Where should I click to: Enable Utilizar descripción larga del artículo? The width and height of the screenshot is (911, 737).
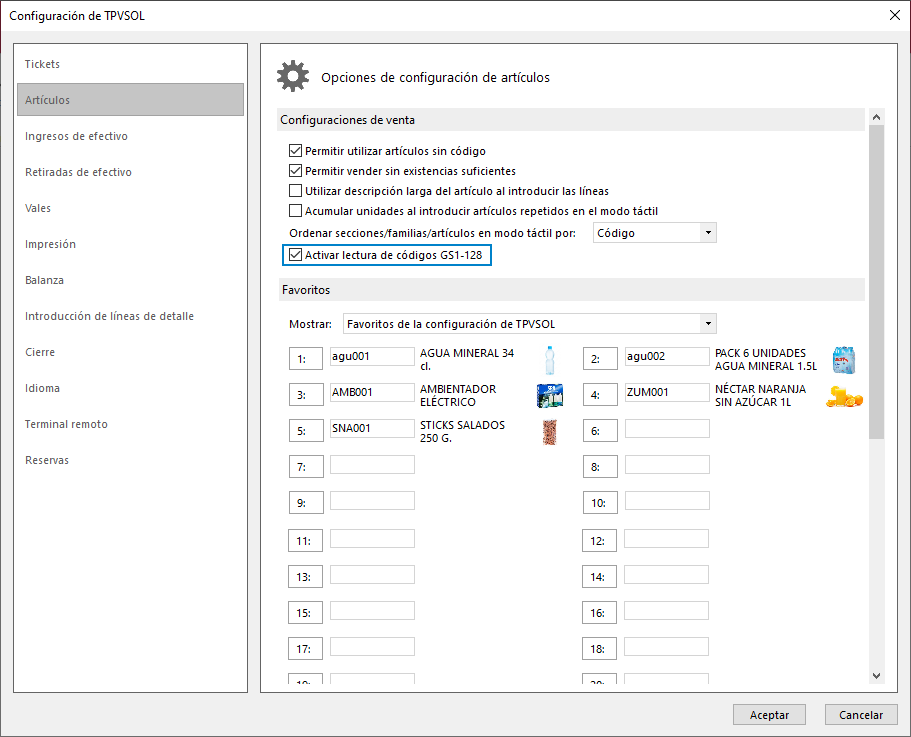295,190
